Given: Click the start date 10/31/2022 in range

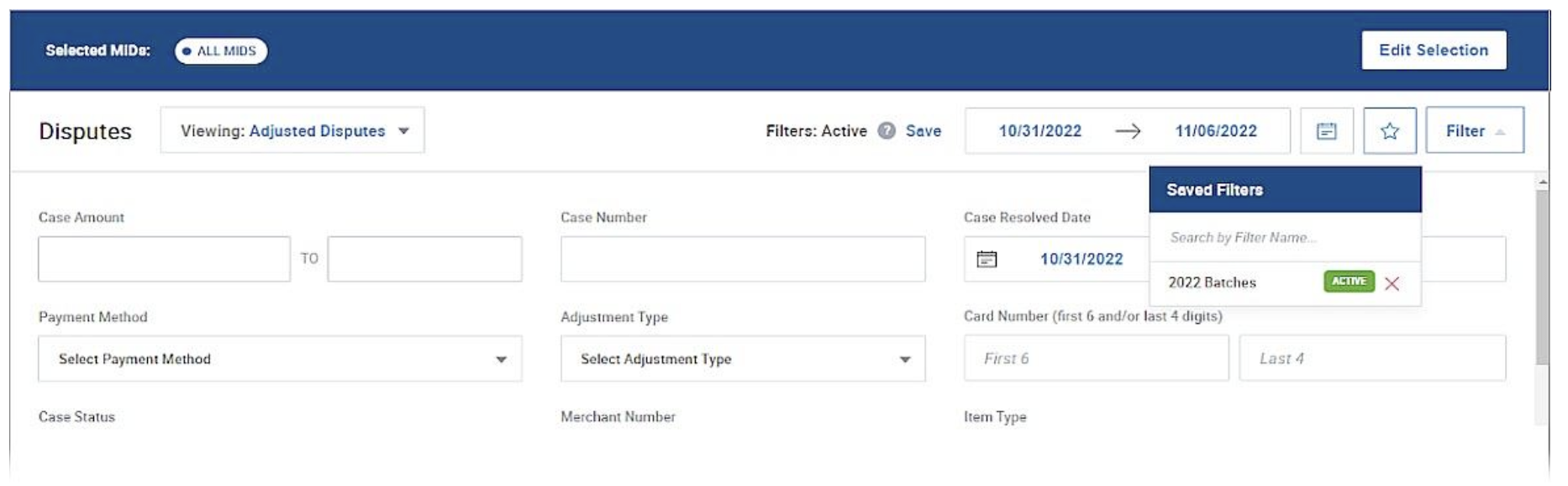Looking at the screenshot, I should (x=1039, y=131).
